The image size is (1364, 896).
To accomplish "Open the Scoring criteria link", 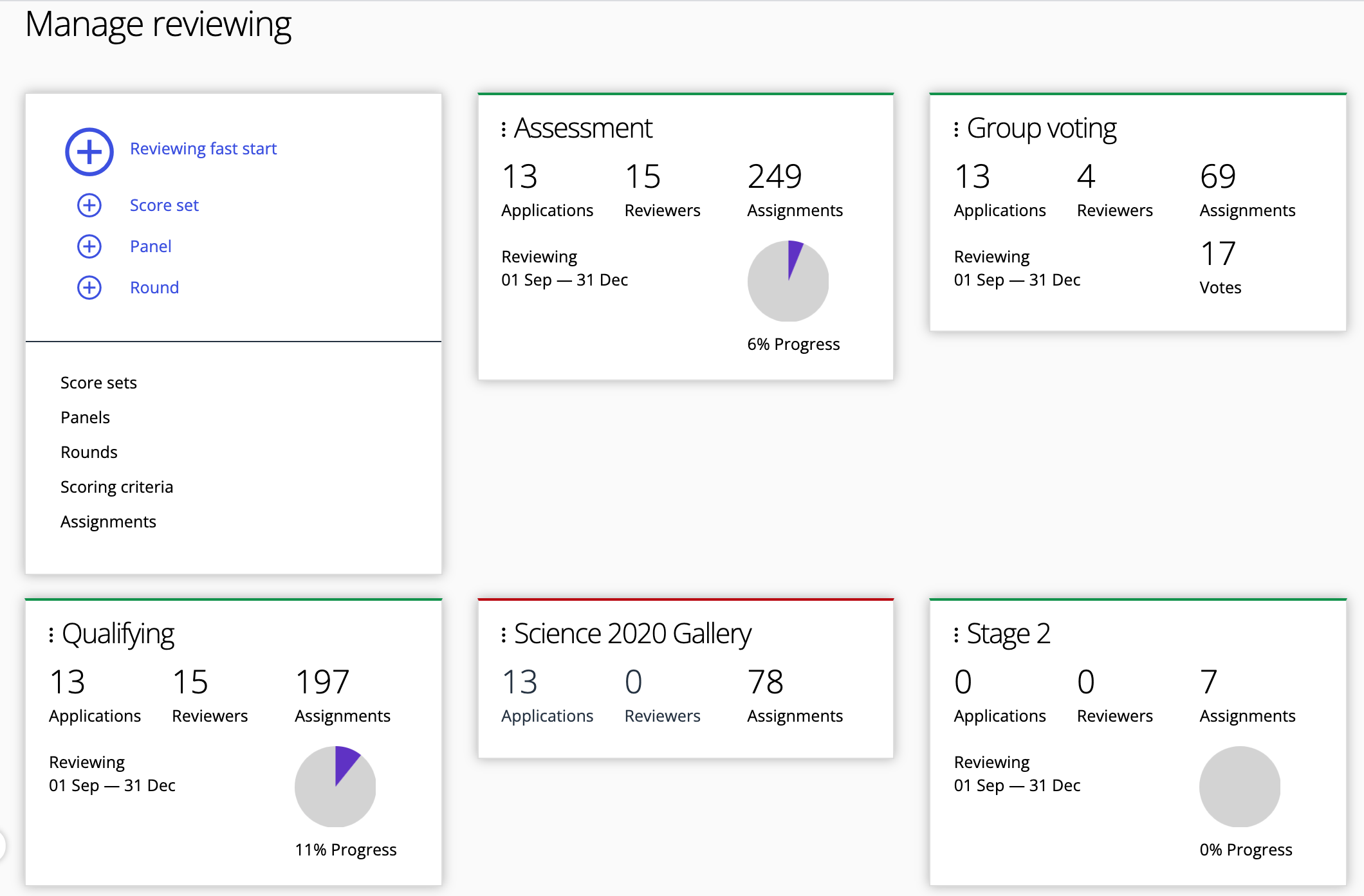I will point(116,487).
